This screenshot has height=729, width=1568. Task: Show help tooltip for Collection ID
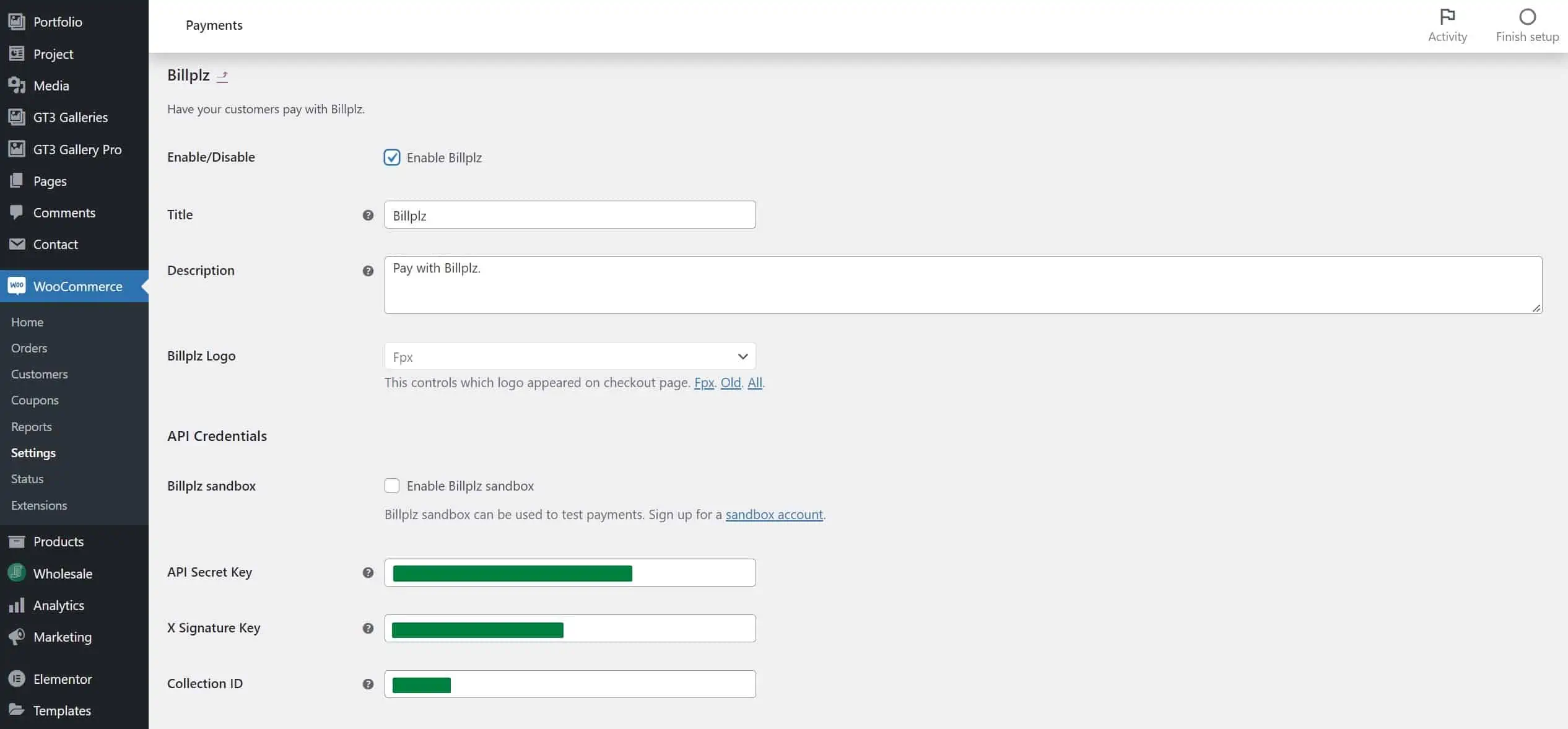click(x=368, y=684)
